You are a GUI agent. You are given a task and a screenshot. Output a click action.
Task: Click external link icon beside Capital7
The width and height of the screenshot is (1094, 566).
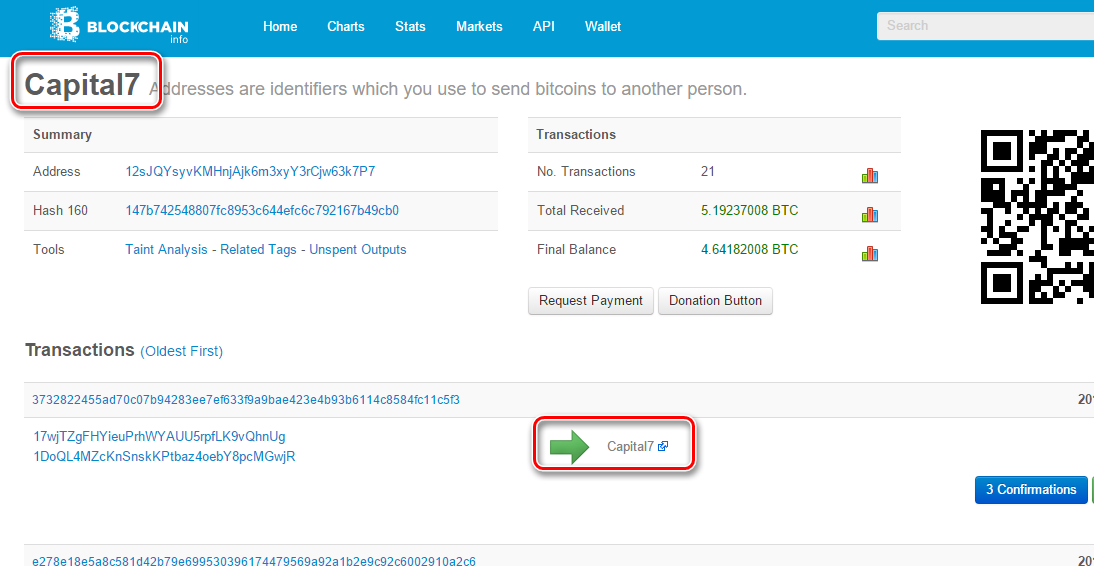tap(663, 447)
